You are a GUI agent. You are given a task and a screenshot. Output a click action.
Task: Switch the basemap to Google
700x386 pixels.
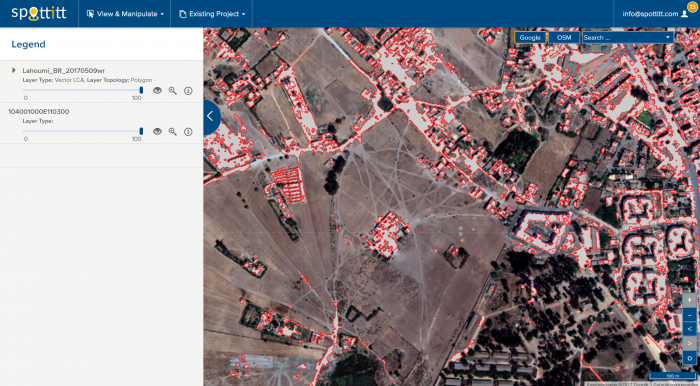[x=530, y=37]
